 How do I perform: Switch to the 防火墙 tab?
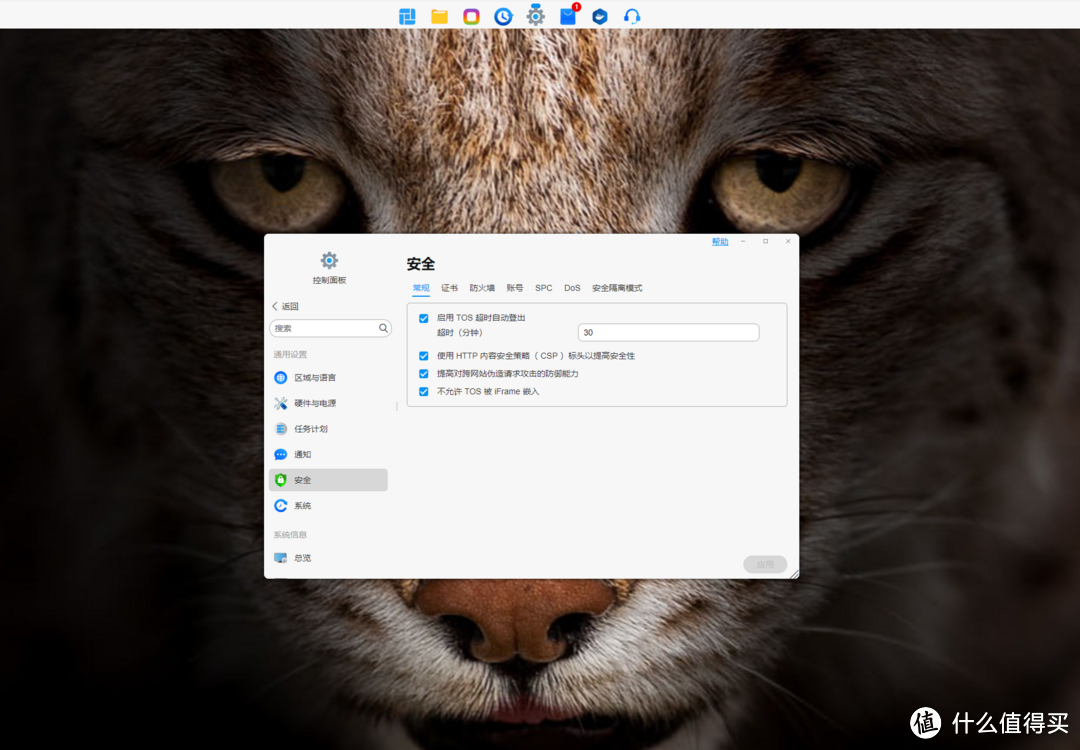tap(482, 288)
